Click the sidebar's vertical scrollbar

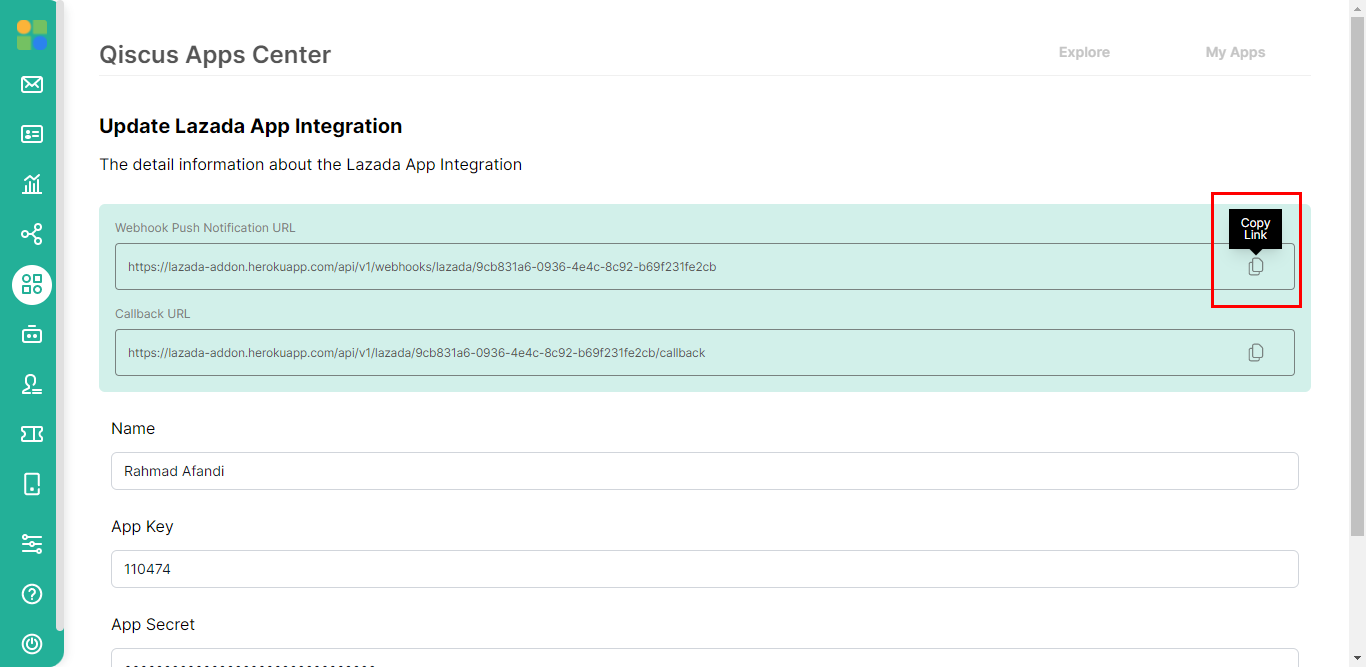click(60, 315)
